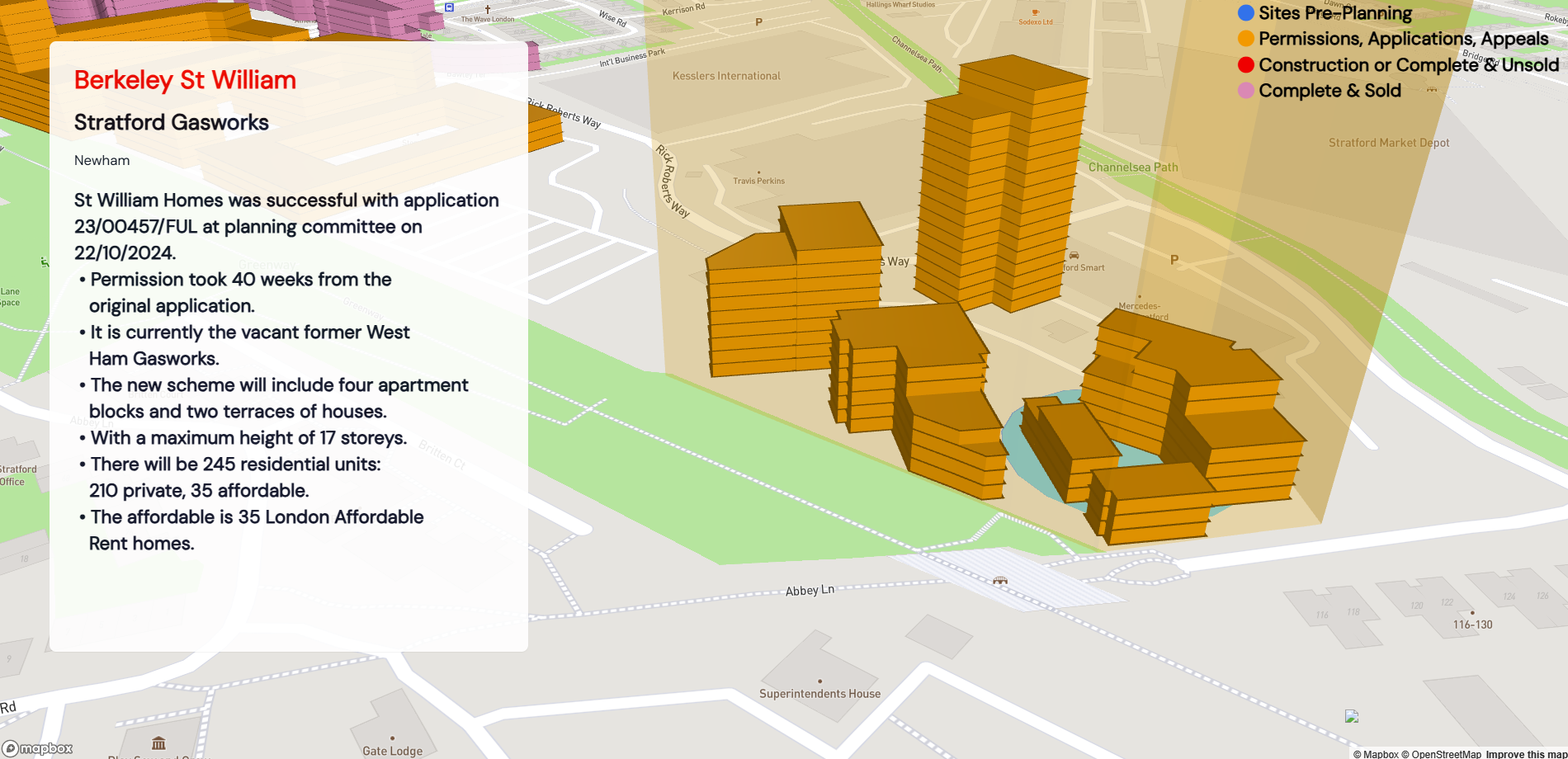
Task: Click the blue station icon at top
Action: [449, 7]
